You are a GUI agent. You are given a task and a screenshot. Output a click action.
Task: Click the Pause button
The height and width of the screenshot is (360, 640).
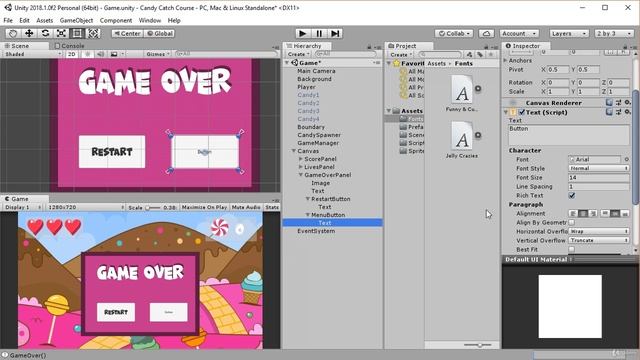[319, 33]
